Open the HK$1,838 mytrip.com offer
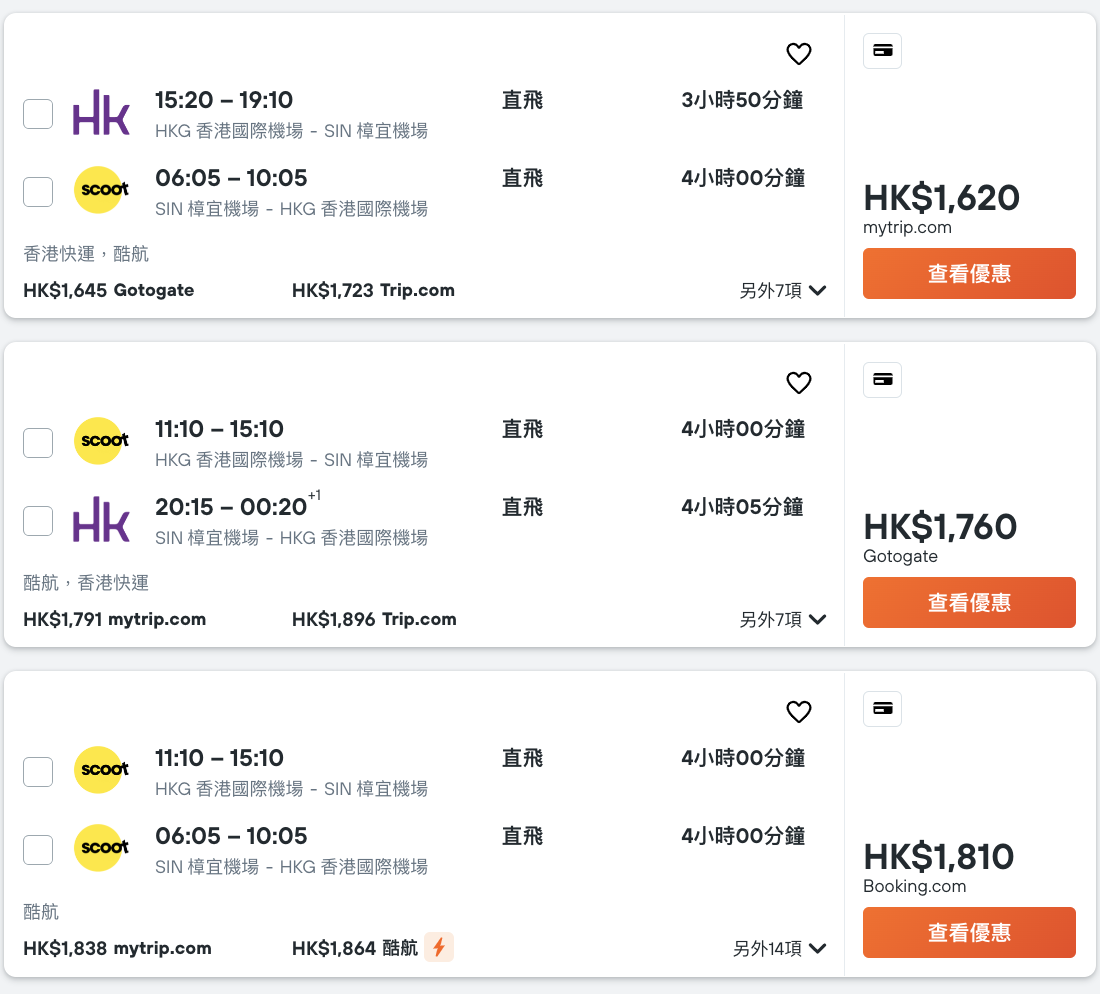Image resolution: width=1100 pixels, height=994 pixels. point(117,949)
